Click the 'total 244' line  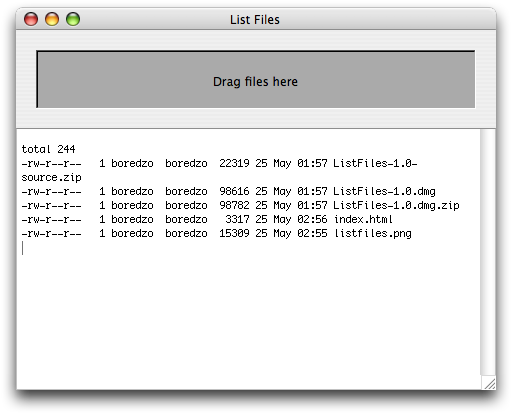[48, 149]
